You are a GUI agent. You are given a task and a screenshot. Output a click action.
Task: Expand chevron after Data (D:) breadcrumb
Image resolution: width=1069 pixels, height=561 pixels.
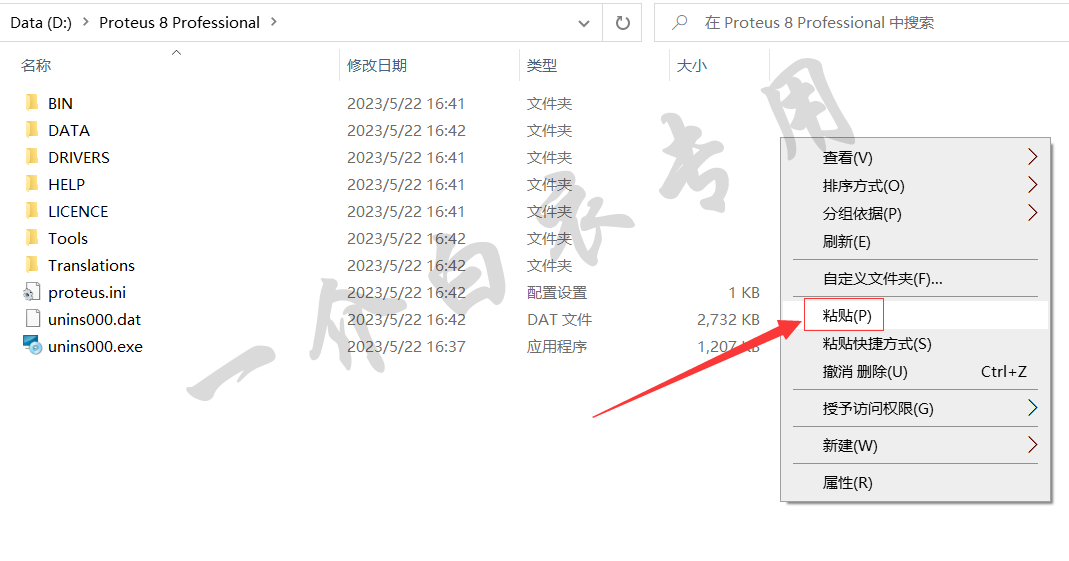pos(85,22)
